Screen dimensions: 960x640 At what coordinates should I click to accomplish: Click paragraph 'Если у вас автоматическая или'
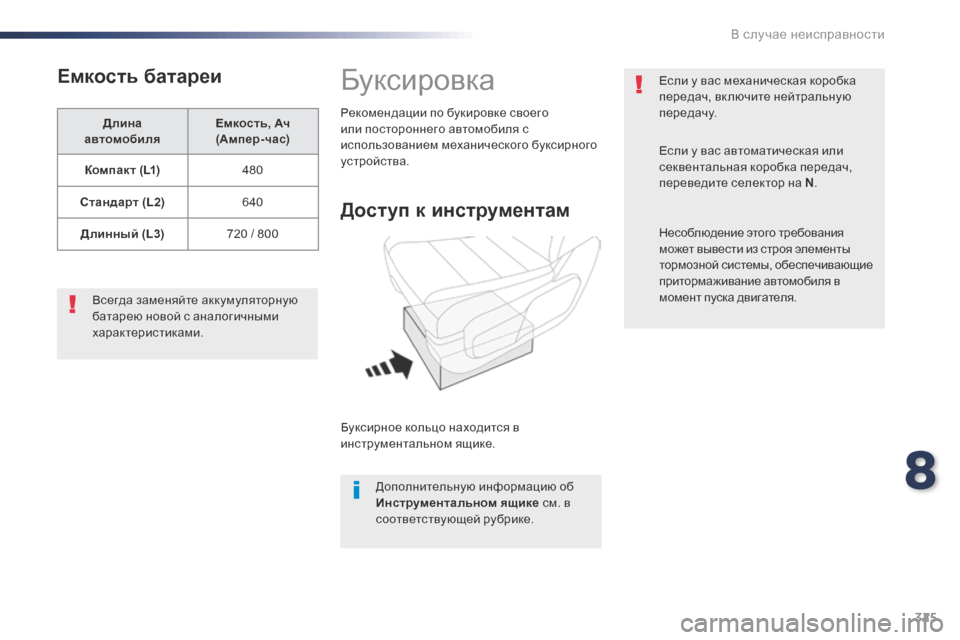coord(755,167)
